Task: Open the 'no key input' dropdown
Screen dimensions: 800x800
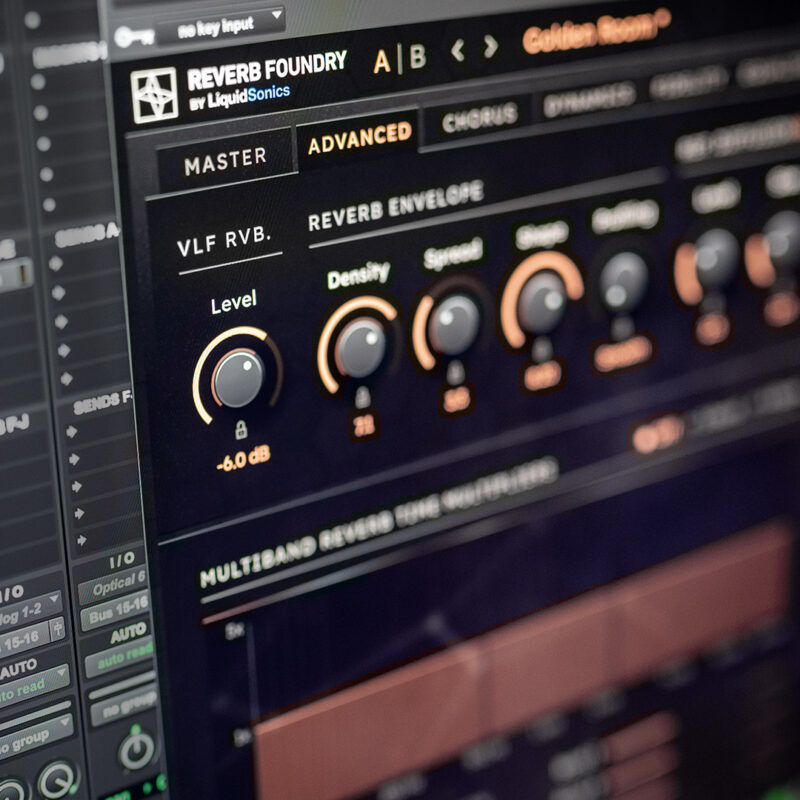Action: (x=220, y=26)
